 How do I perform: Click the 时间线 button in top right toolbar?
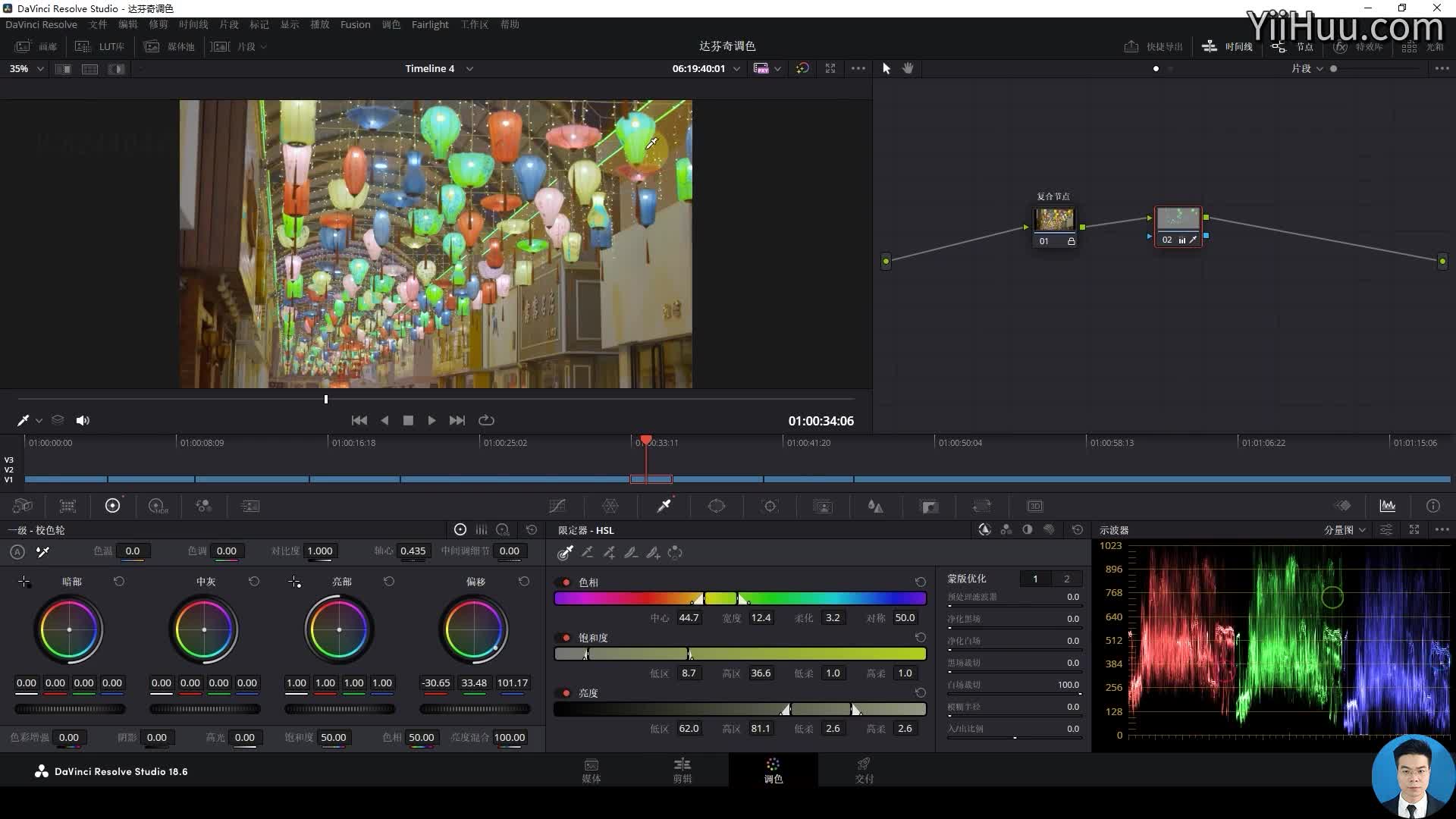[1227, 47]
